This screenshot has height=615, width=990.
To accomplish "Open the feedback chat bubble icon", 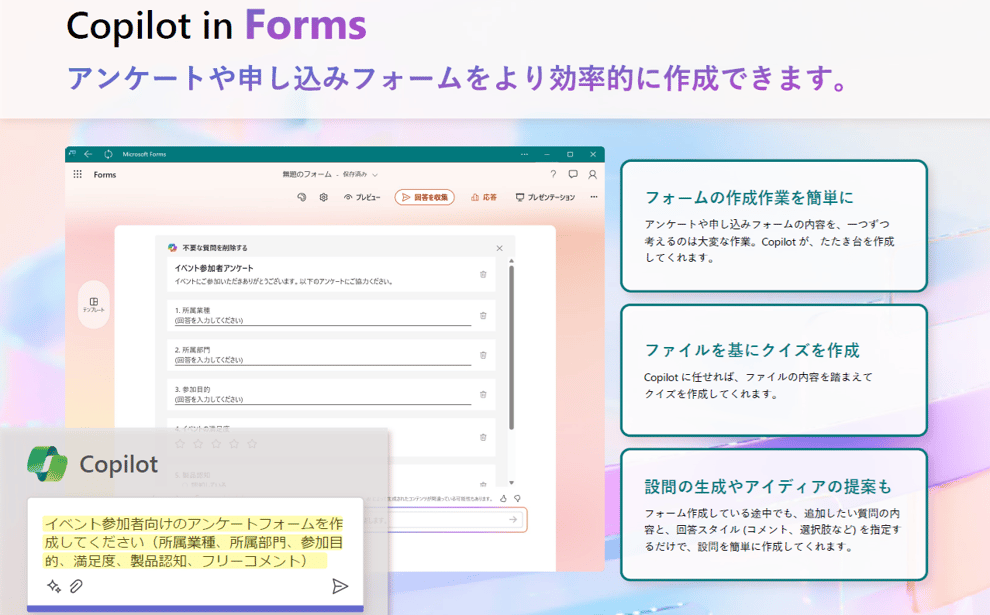I will pyautogui.click(x=573, y=174).
